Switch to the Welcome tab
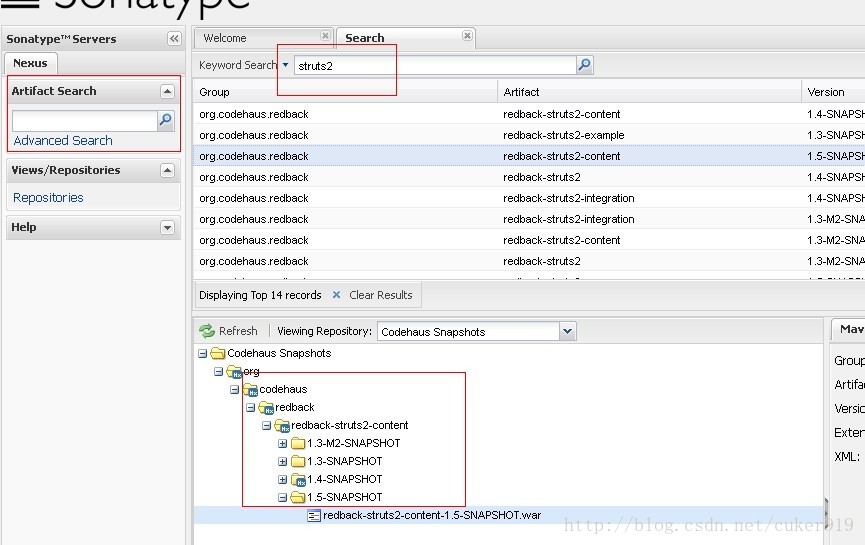 coord(263,38)
